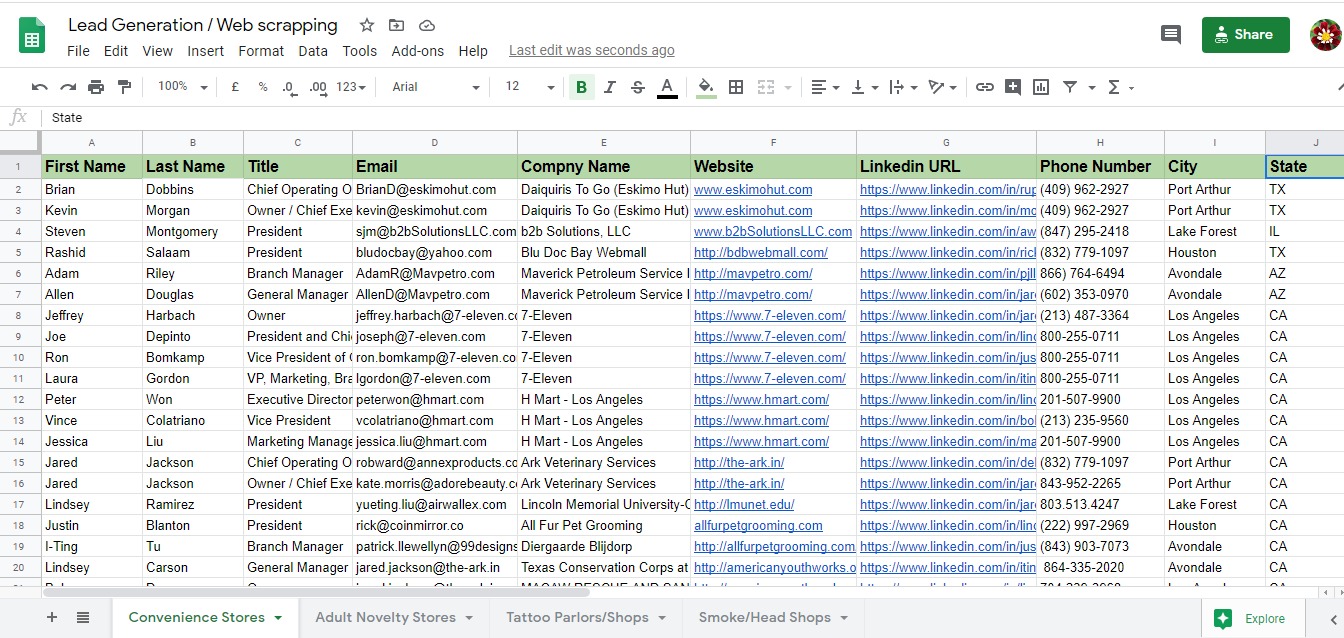1344x638 pixels.
Task: Open www.b2bSolutionsLLC.com link
Action: pos(773,231)
